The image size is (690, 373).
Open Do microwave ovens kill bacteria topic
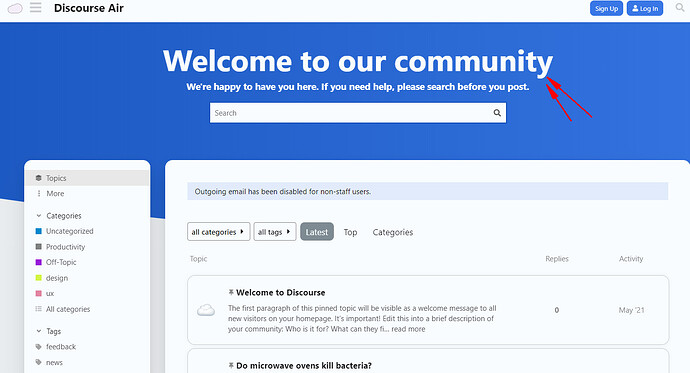[x=304, y=366]
